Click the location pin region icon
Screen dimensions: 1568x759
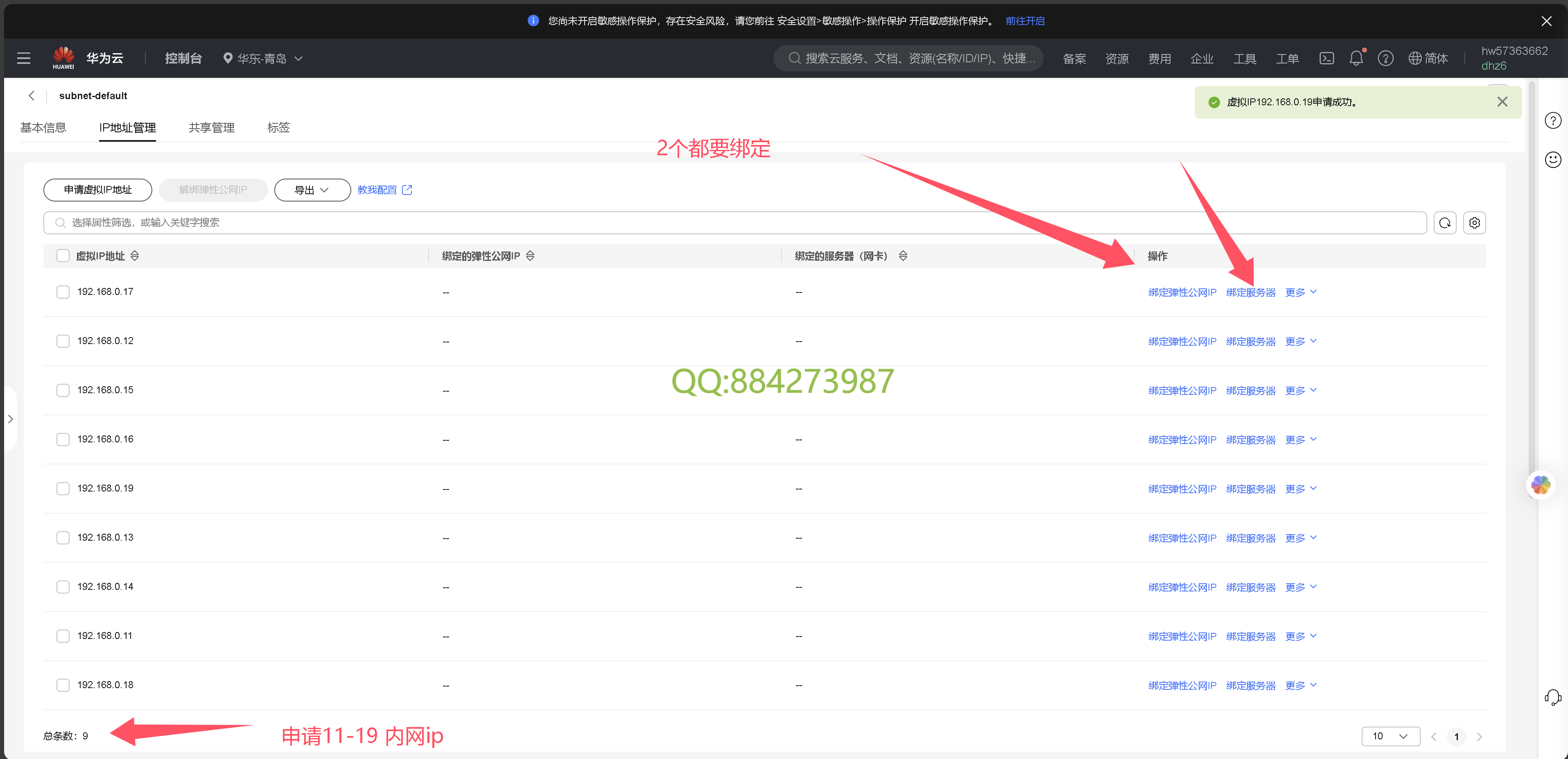228,59
